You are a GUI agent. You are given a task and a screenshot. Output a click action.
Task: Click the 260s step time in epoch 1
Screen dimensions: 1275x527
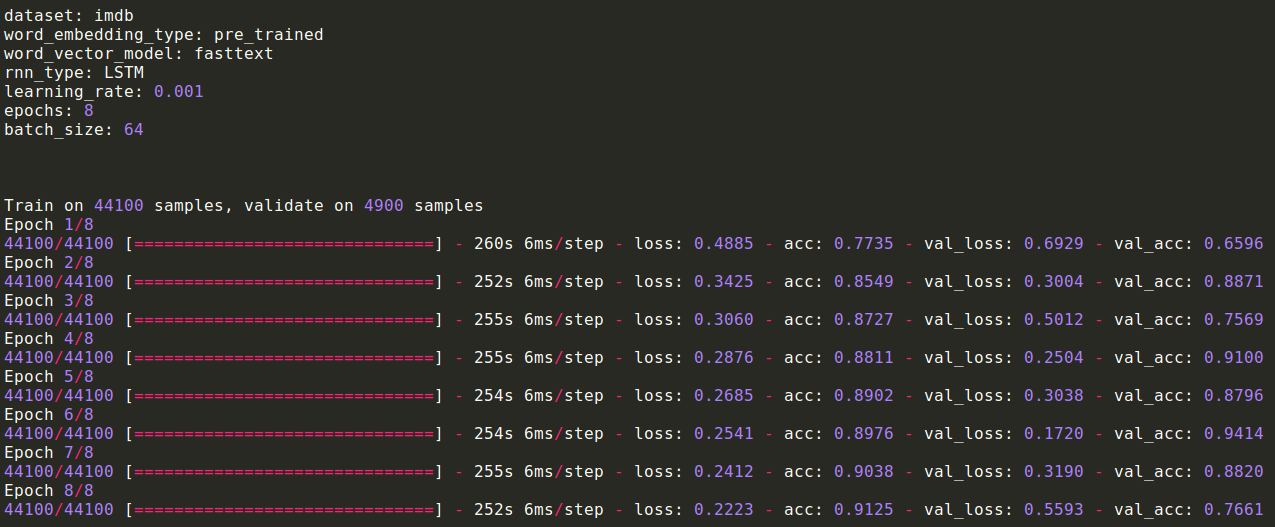494,243
